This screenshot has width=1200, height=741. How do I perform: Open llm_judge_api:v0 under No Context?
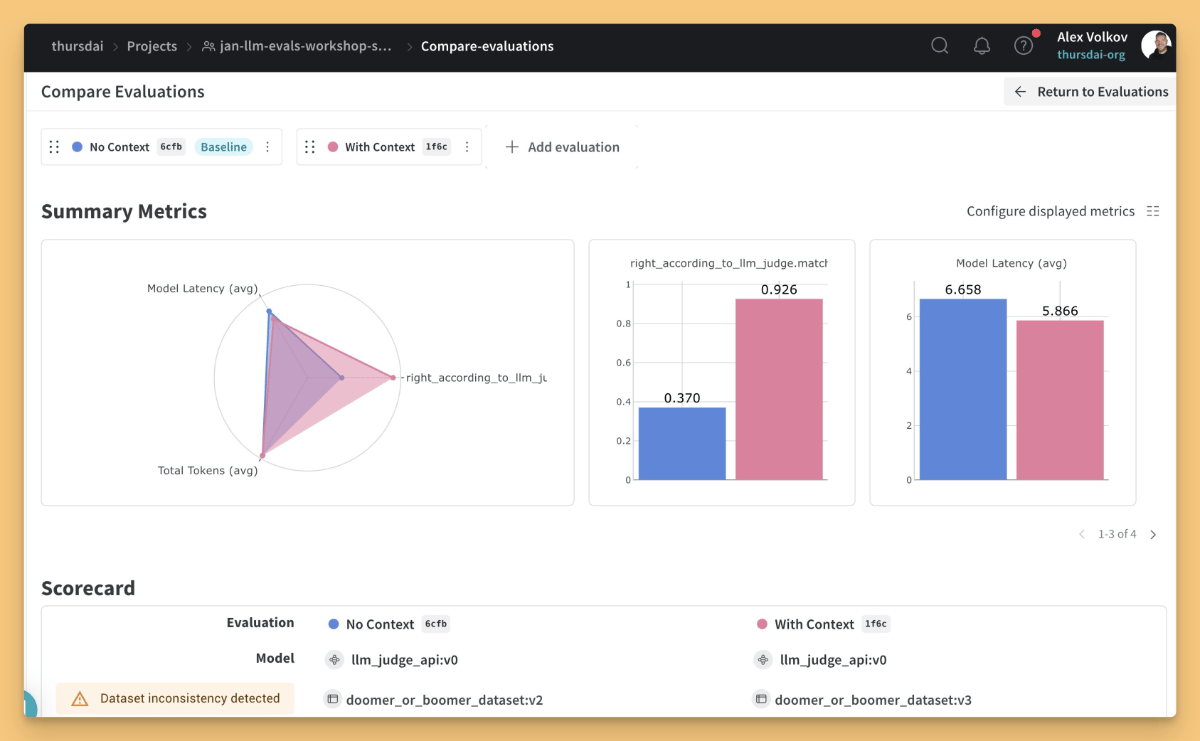405,660
